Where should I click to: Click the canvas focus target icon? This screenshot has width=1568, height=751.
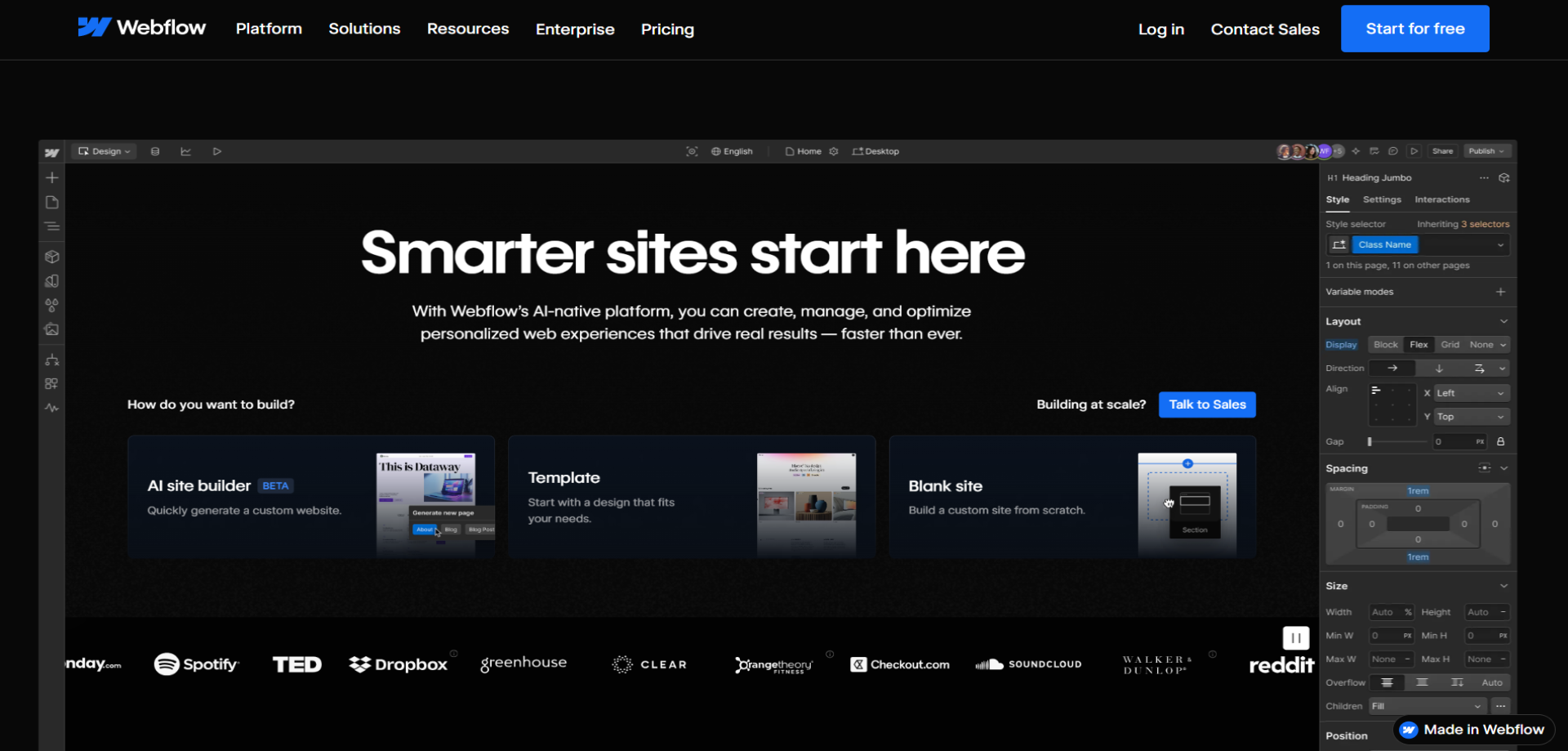click(x=692, y=151)
